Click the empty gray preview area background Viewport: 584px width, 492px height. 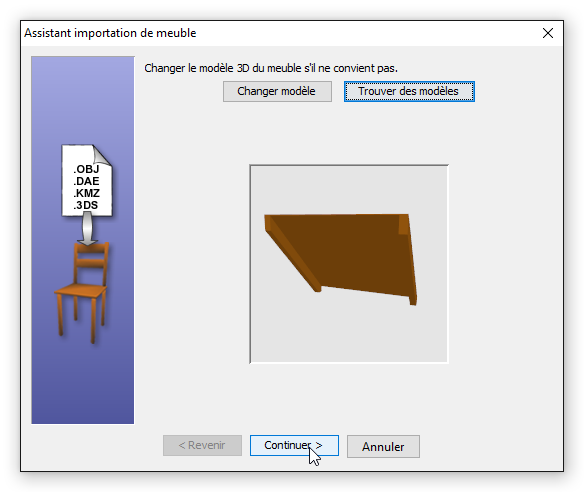click(349, 335)
